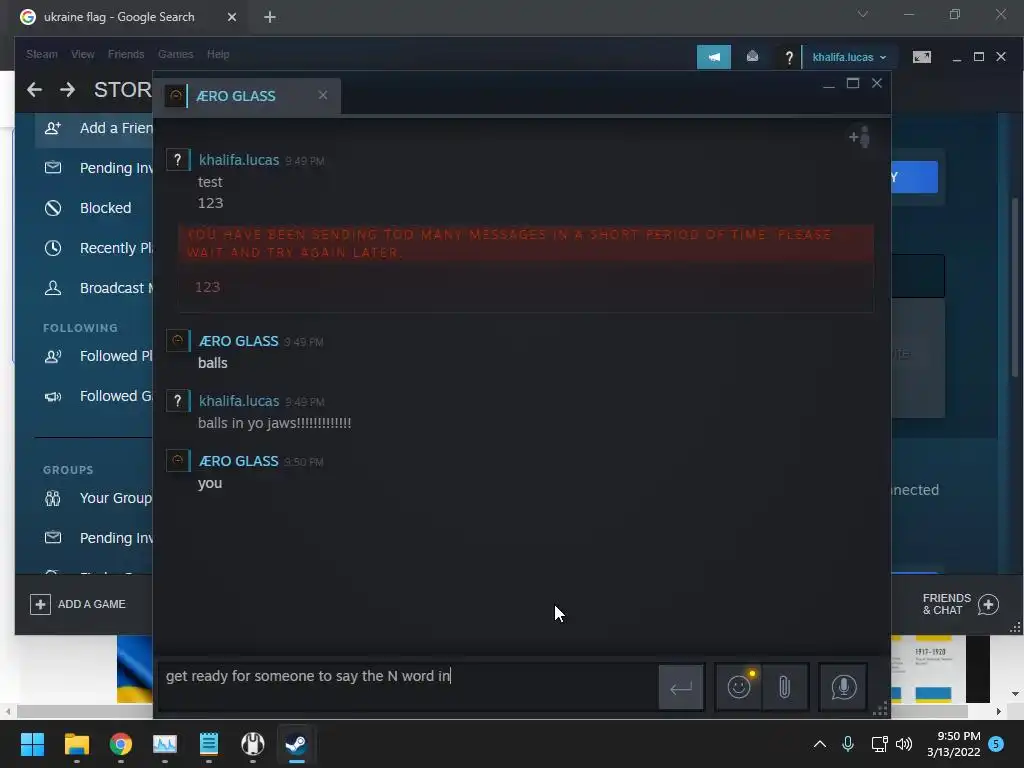Viewport: 1024px width, 768px height.
Task: Open Chrome tab search dropdown arrow
Action: pyautogui.click(x=863, y=14)
